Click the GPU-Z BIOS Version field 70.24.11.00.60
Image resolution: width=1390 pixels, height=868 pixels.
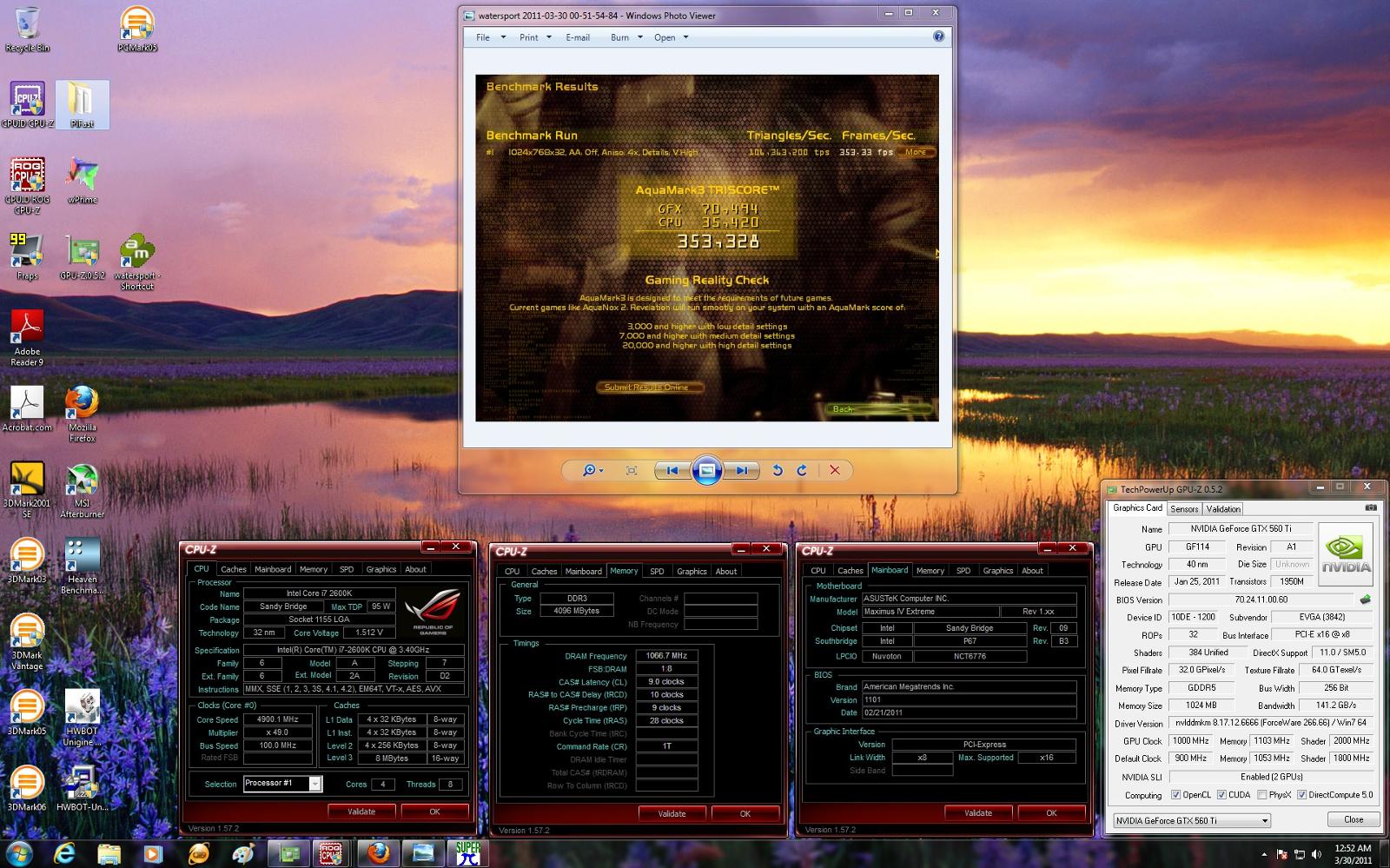tap(1261, 600)
